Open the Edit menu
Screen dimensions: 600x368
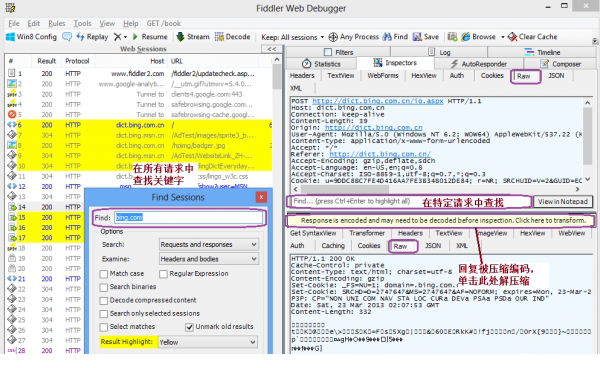point(34,23)
